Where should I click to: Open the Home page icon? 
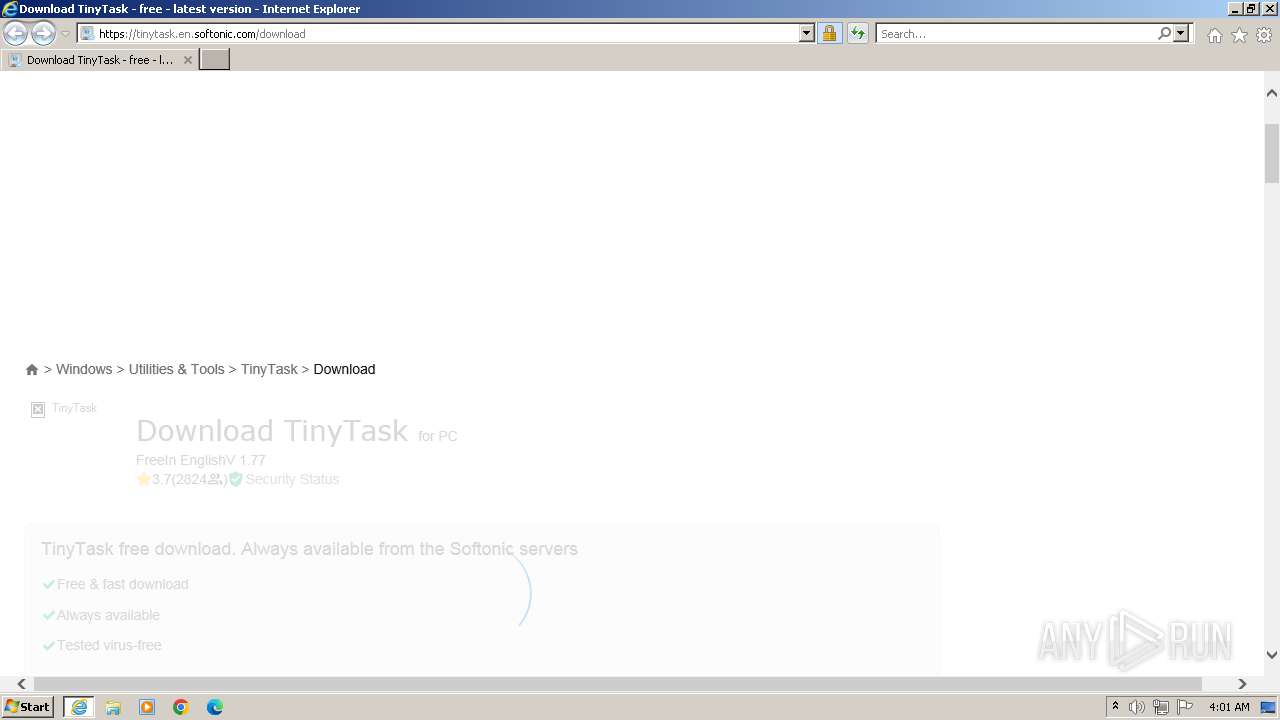(1214, 35)
